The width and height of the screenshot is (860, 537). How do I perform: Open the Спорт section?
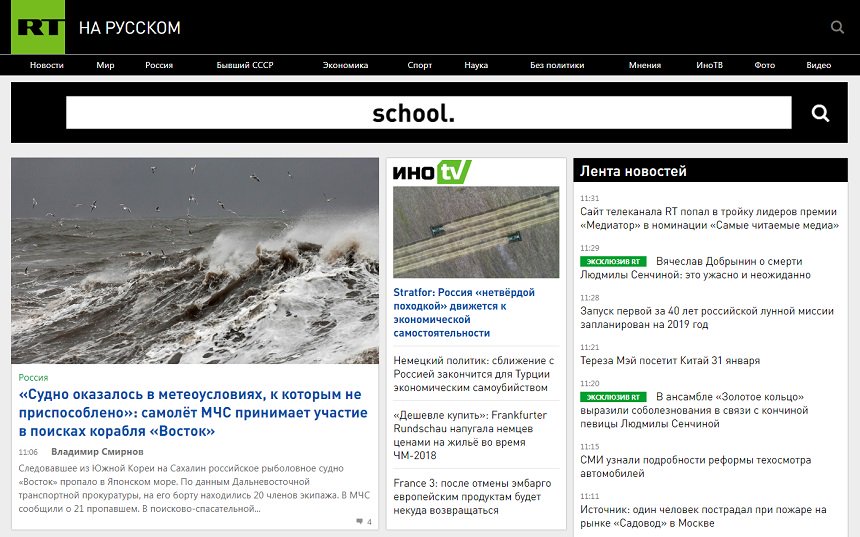tap(420, 65)
